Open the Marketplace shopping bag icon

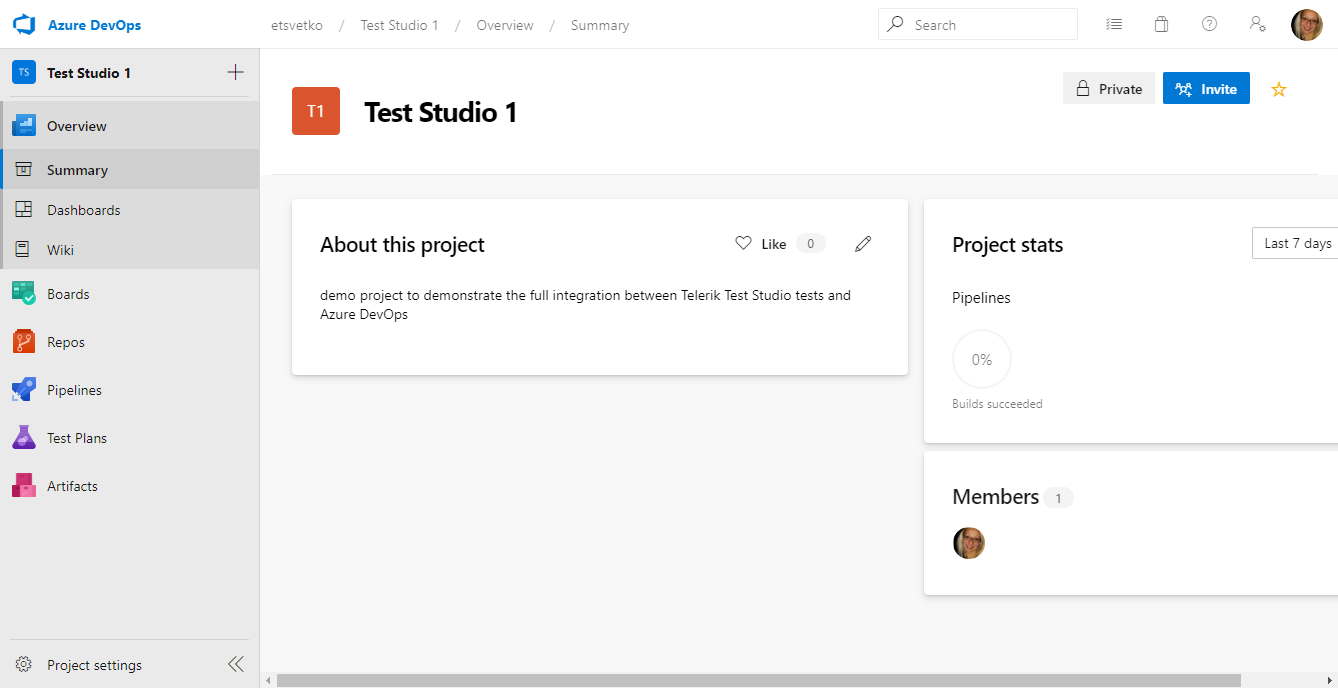point(1161,24)
